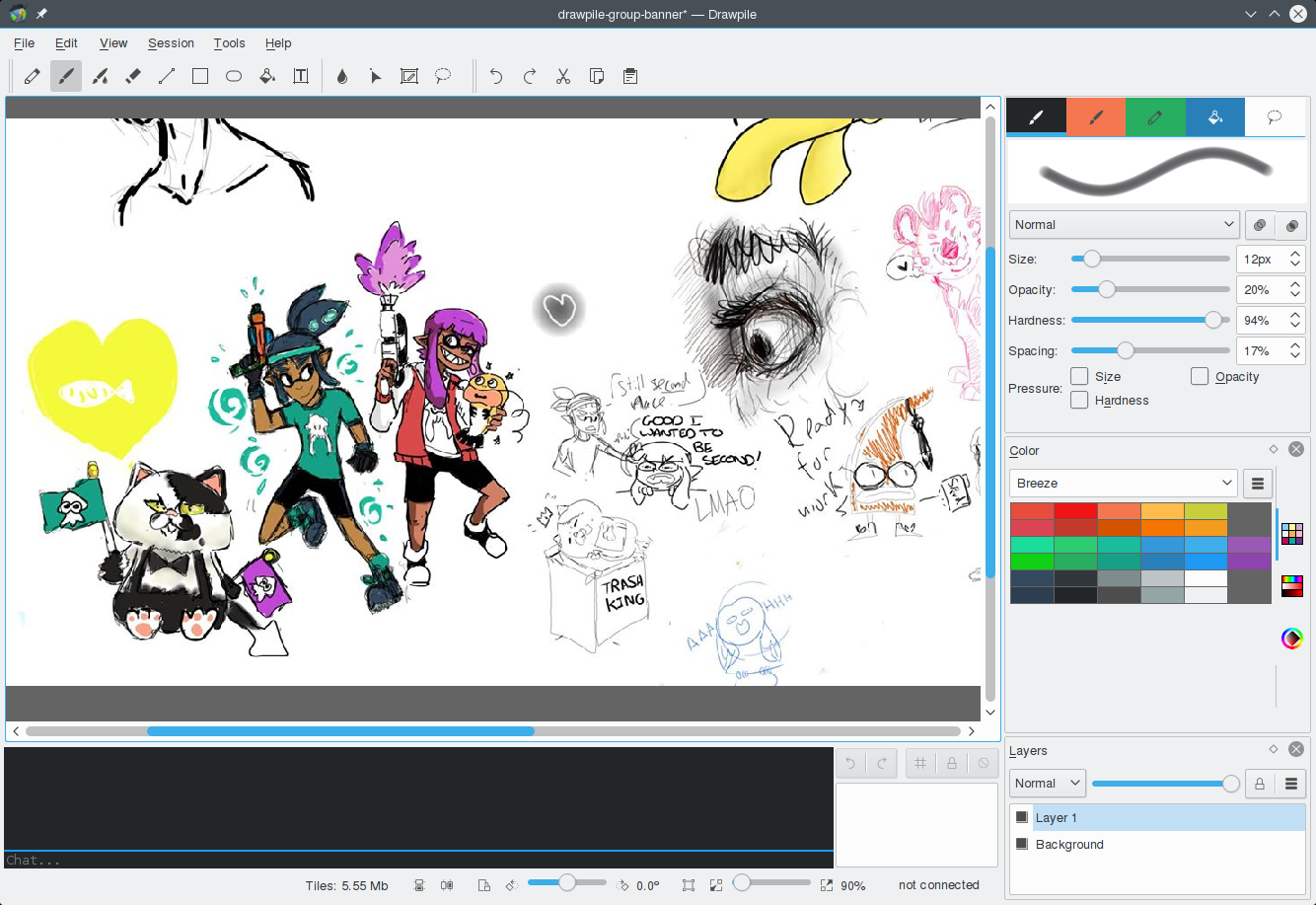This screenshot has width=1316, height=905.
Task: Pick the bright red palette swatch
Action: (1075, 510)
